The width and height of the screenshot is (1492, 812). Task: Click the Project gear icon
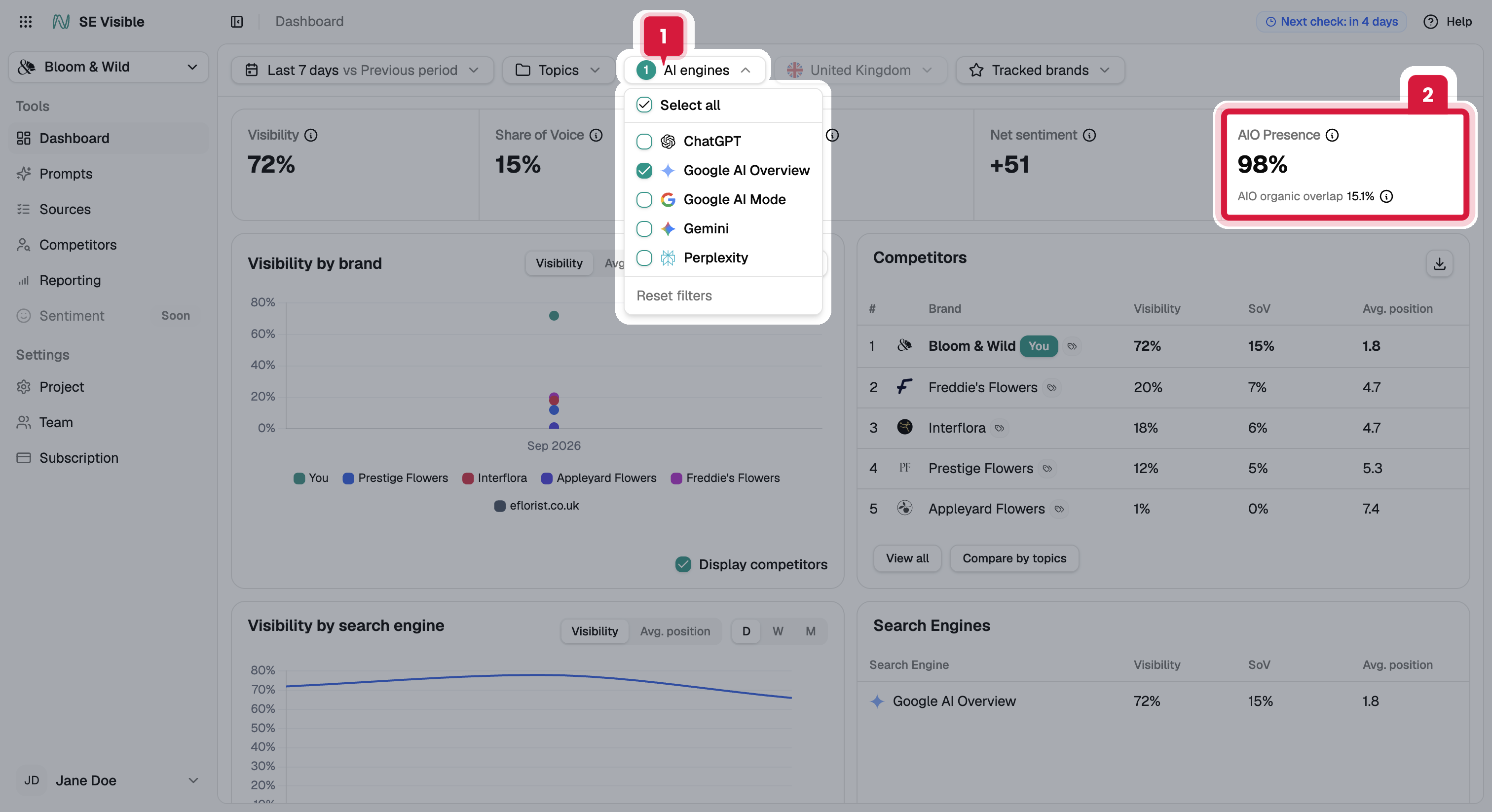click(23, 386)
